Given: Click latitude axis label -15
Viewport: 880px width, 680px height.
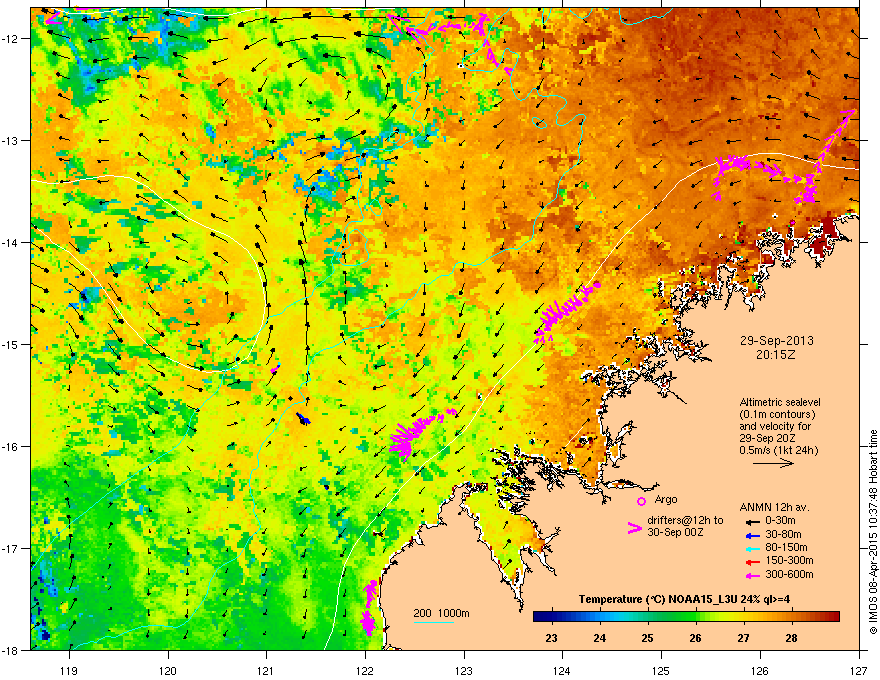Looking at the screenshot, I should 10,344.
